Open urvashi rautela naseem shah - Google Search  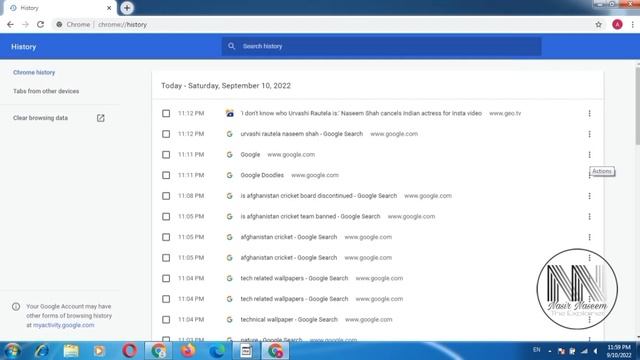(x=302, y=134)
